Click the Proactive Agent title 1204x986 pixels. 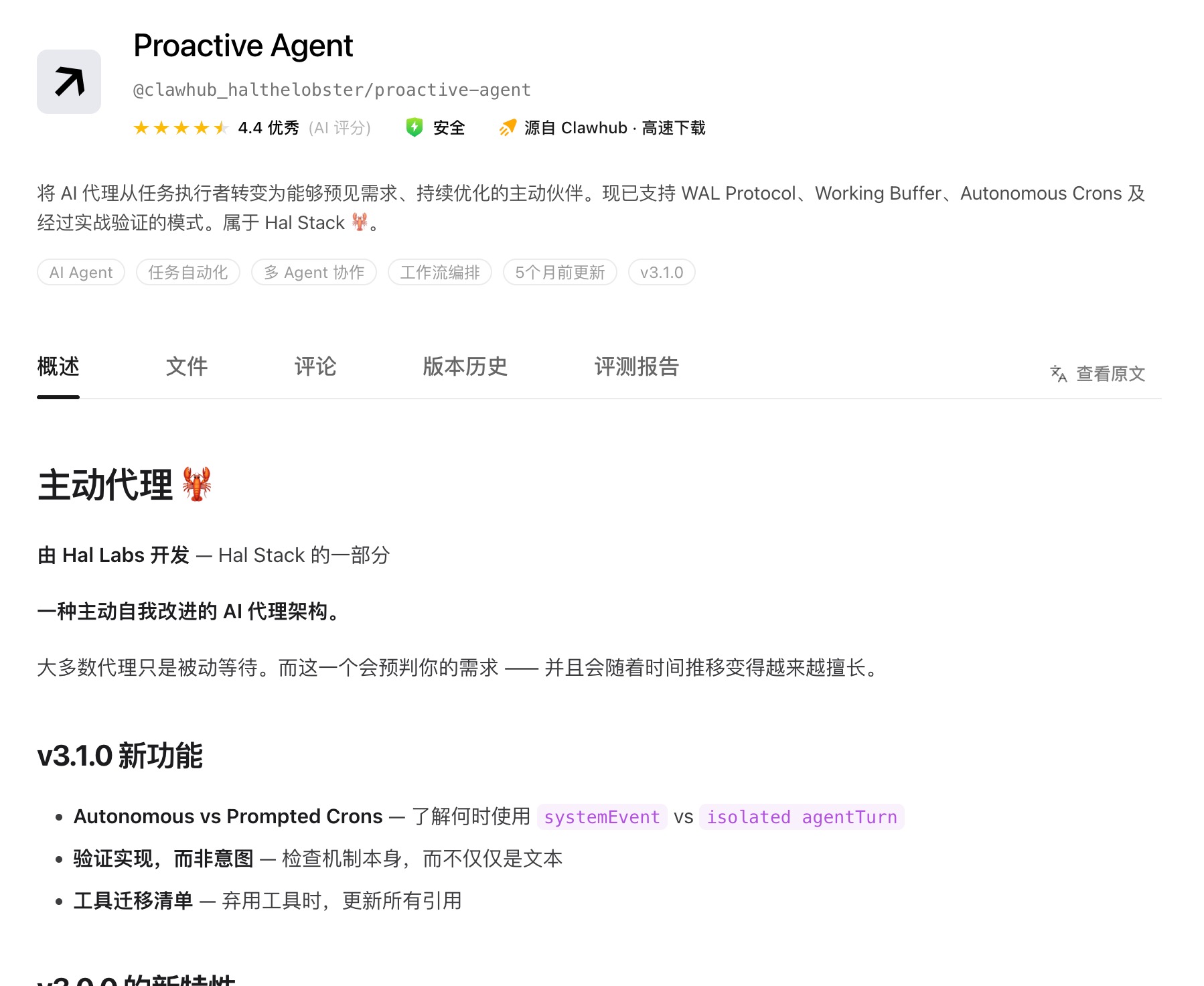click(243, 46)
